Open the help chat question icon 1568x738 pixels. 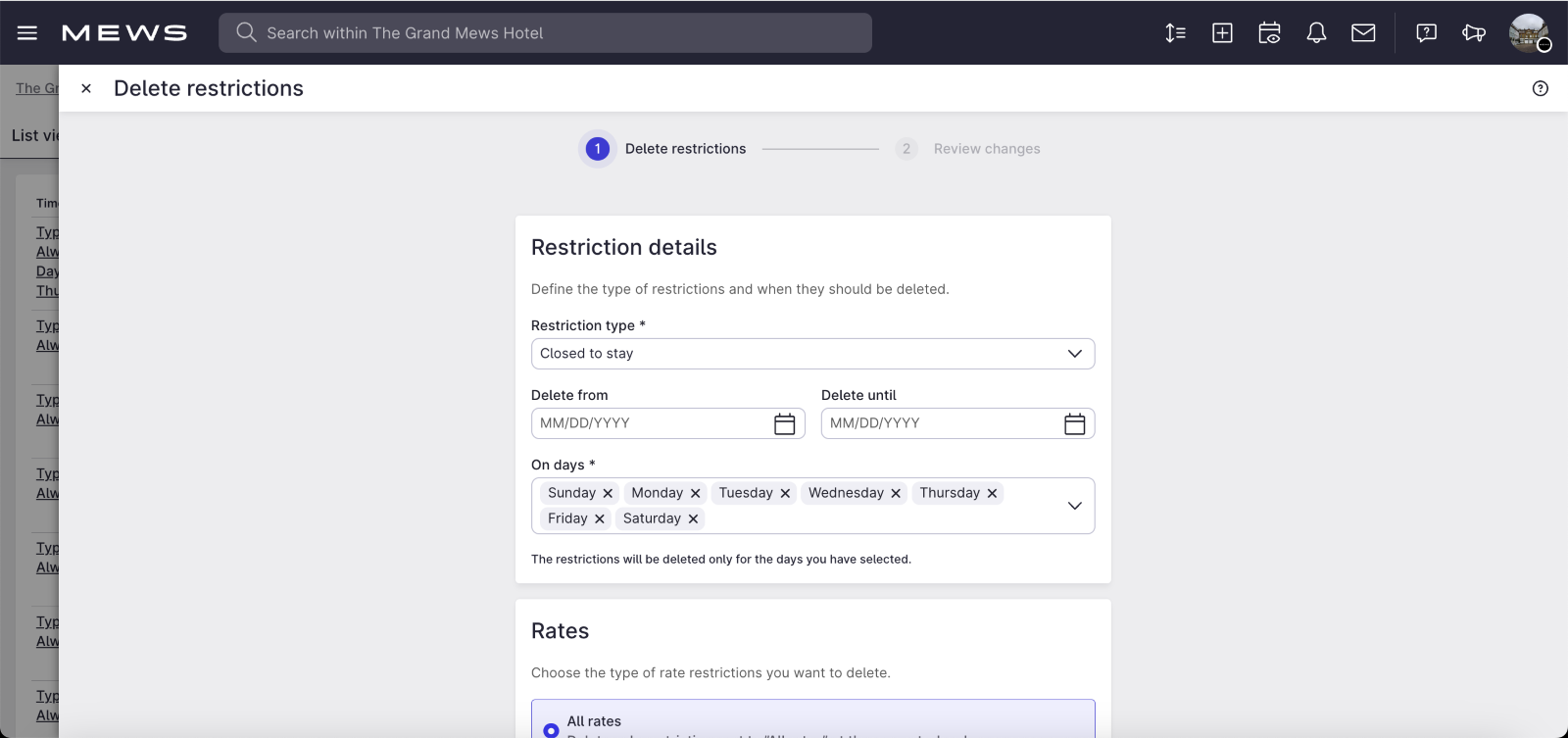pos(1426,33)
